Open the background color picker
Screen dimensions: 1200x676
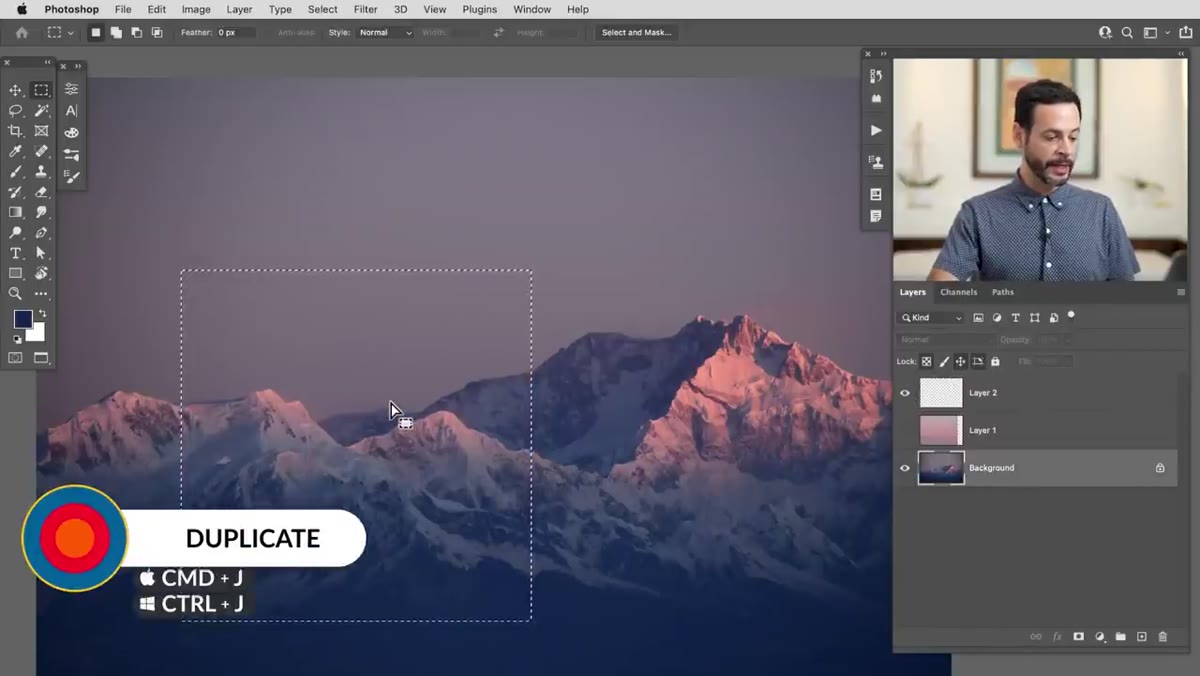tap(38, 334)
